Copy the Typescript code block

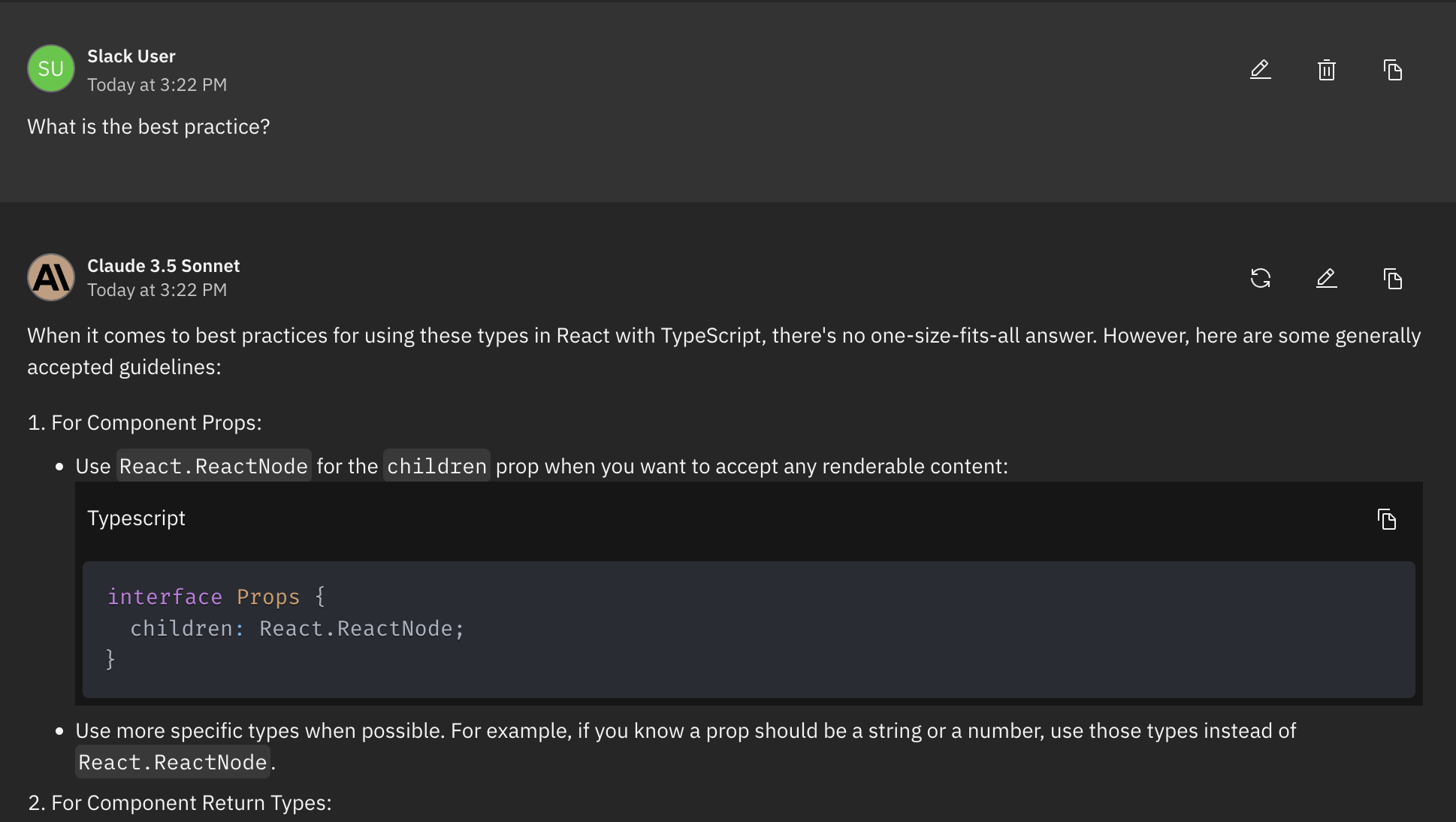click(1386, 518)
